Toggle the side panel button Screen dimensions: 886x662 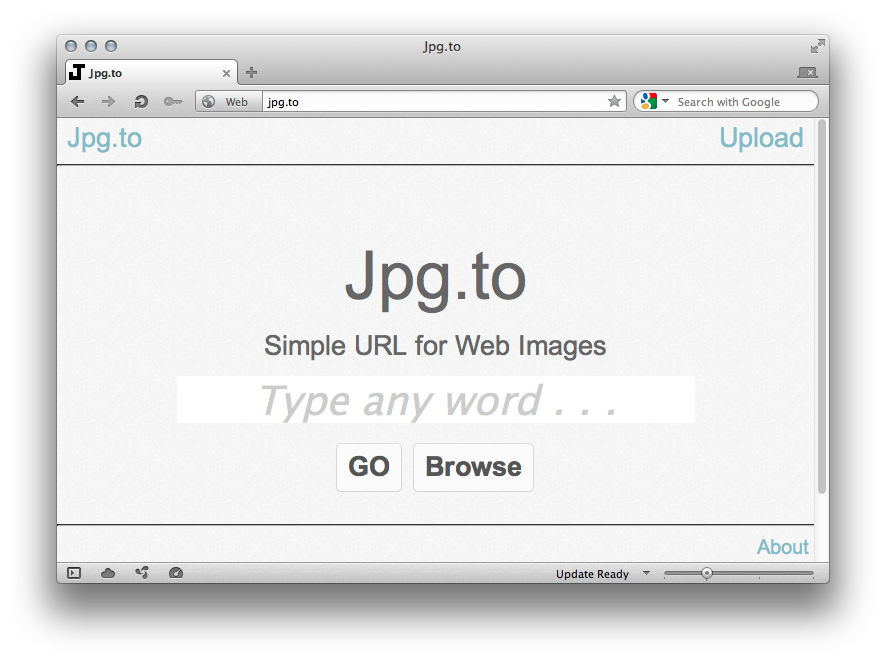pos(74,573)
